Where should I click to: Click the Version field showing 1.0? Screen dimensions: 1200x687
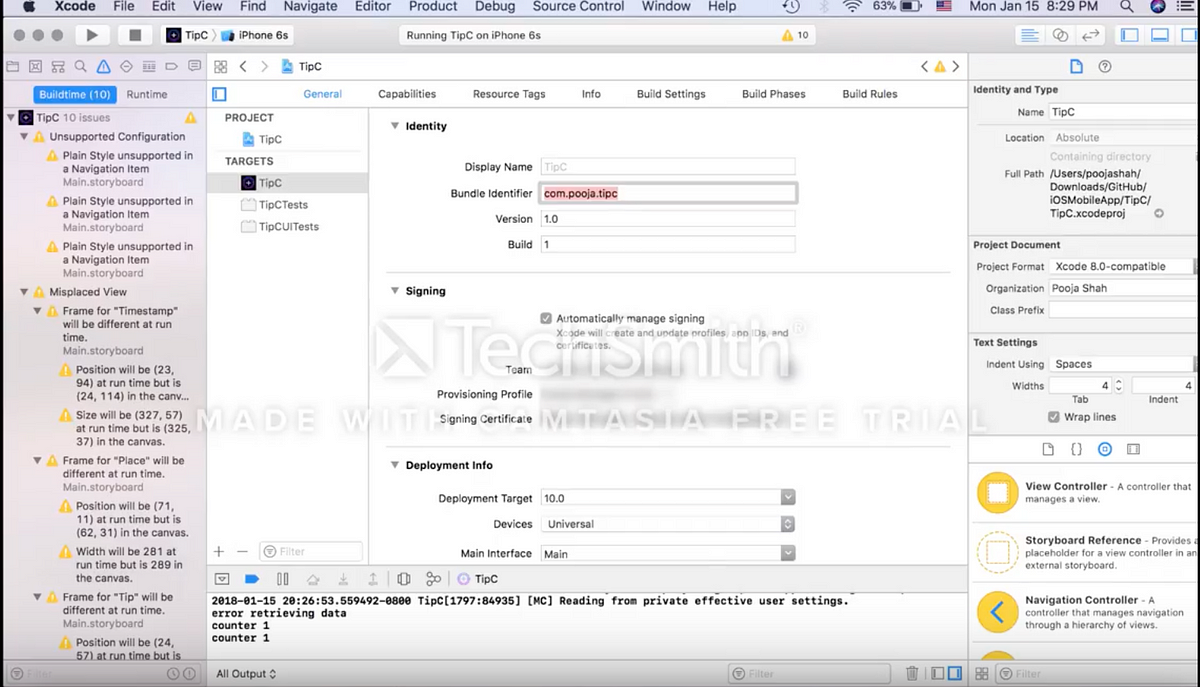click(x=668, y=219)
